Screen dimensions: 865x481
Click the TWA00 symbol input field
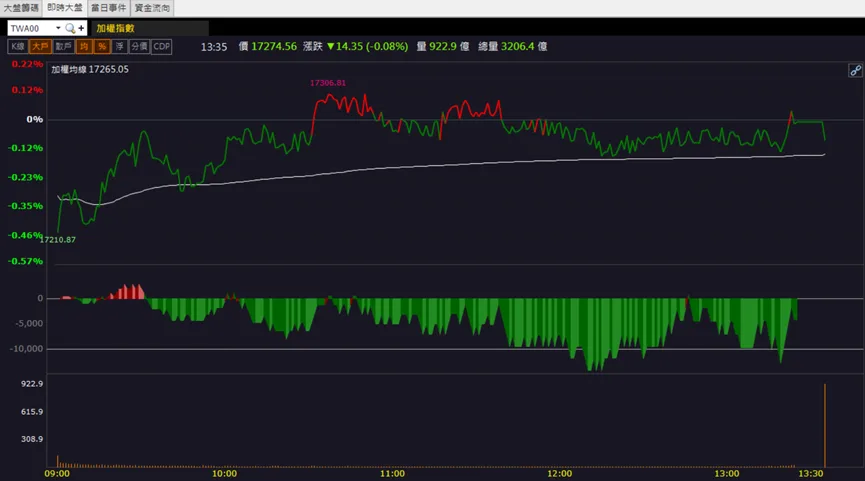click(31, 28)
